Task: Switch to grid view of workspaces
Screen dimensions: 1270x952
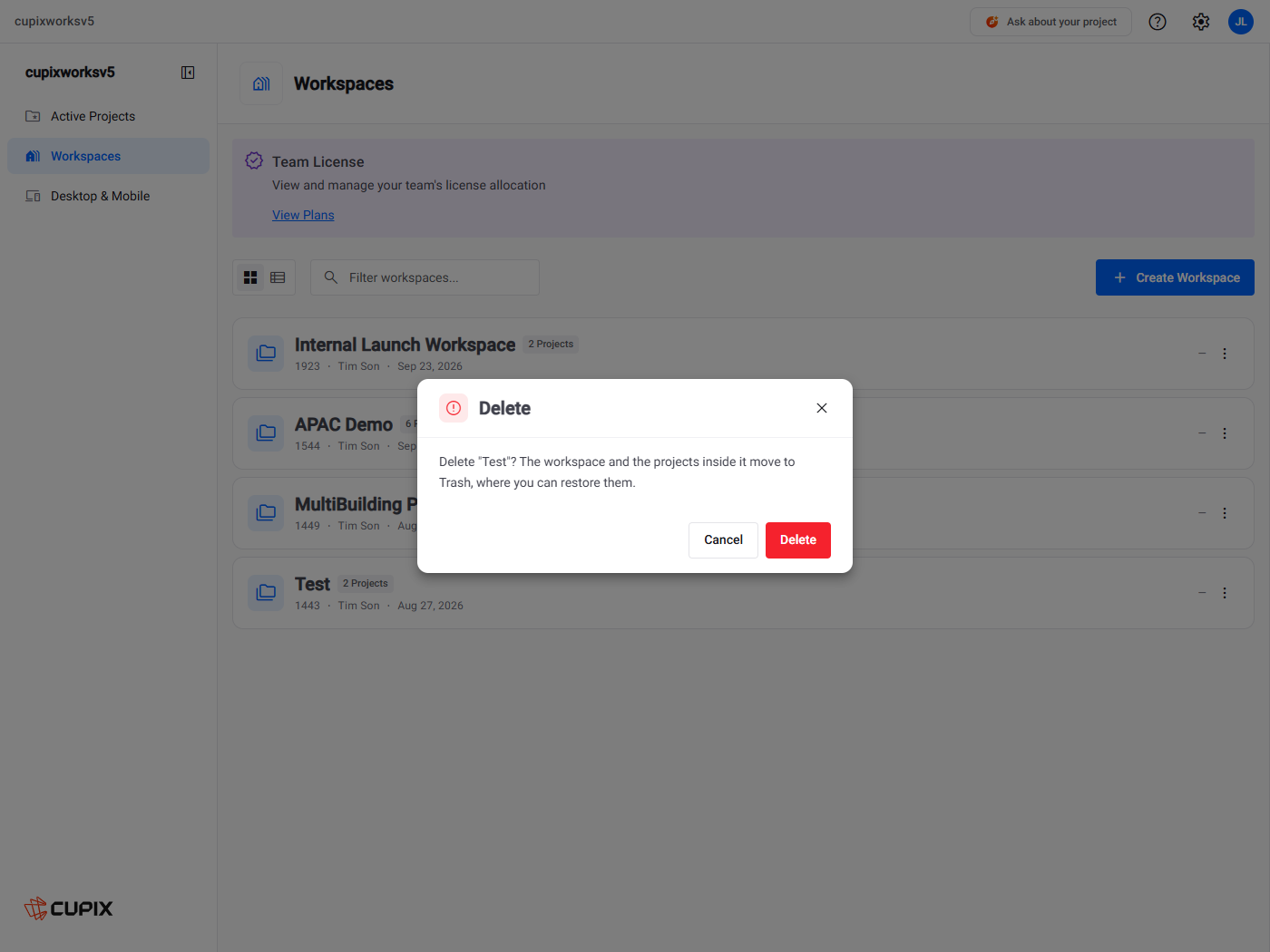Action: 250,277
